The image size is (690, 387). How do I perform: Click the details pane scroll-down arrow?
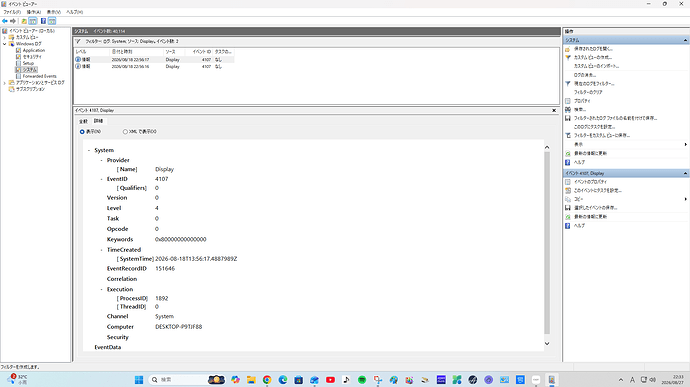547,343
